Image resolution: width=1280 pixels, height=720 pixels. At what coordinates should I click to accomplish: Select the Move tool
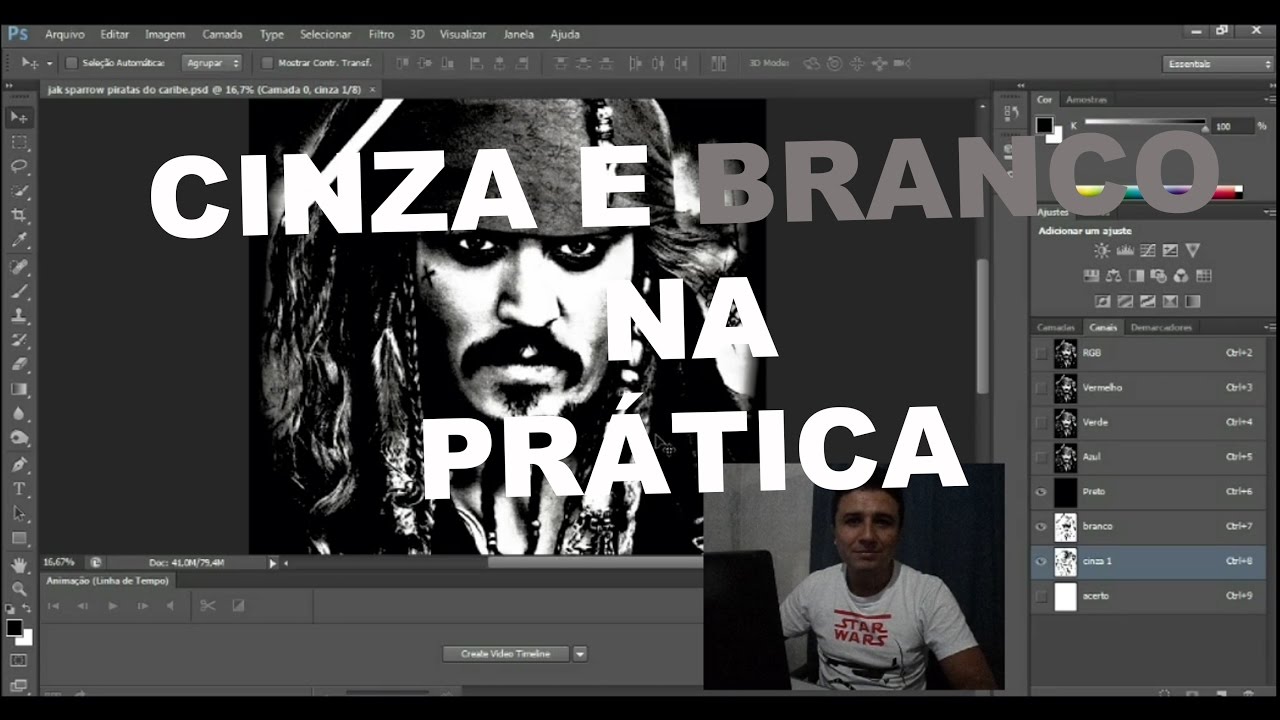18,117
